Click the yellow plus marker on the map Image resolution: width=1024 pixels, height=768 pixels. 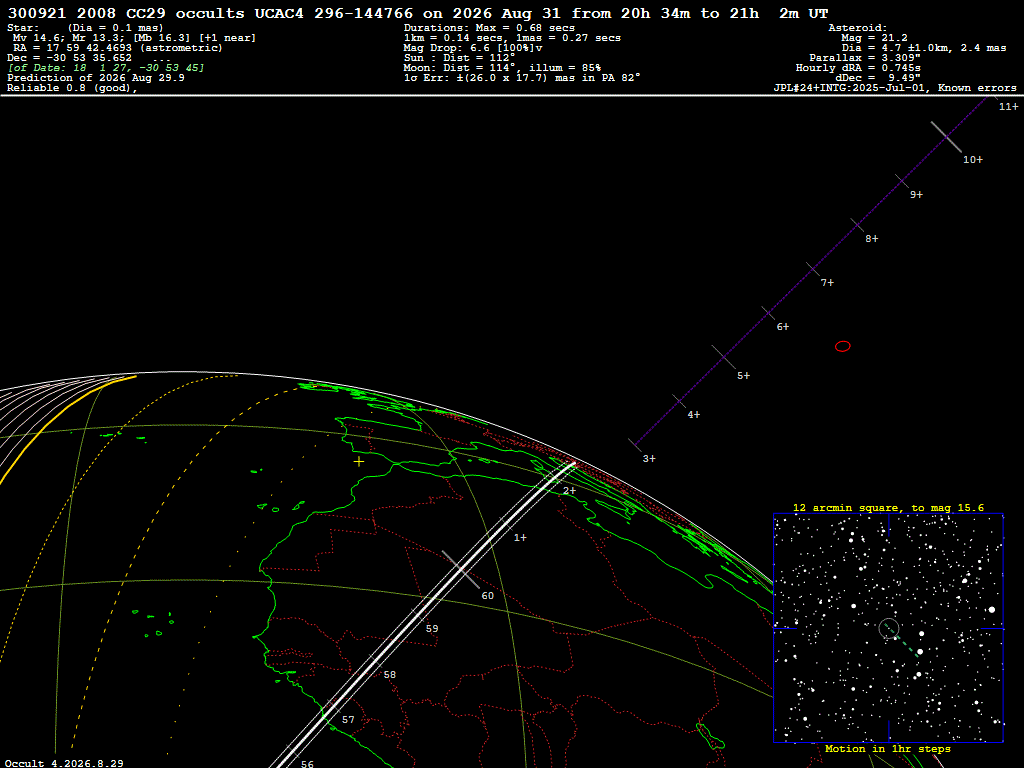(359, 461)
